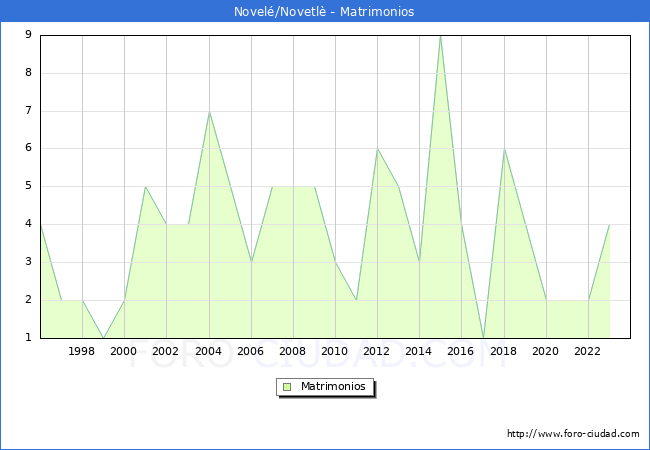
Task: Click the chart title Novelé/Novetlè - Matrimonios
Action: (325, 11)
